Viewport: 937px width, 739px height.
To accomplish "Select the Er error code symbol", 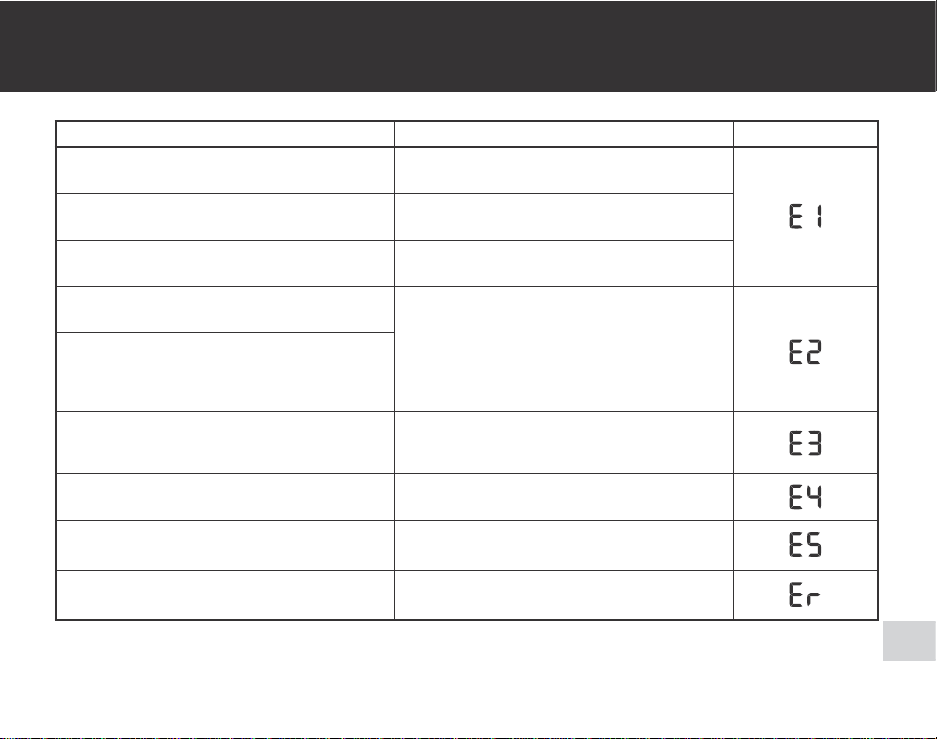I will tap(804, 595).
